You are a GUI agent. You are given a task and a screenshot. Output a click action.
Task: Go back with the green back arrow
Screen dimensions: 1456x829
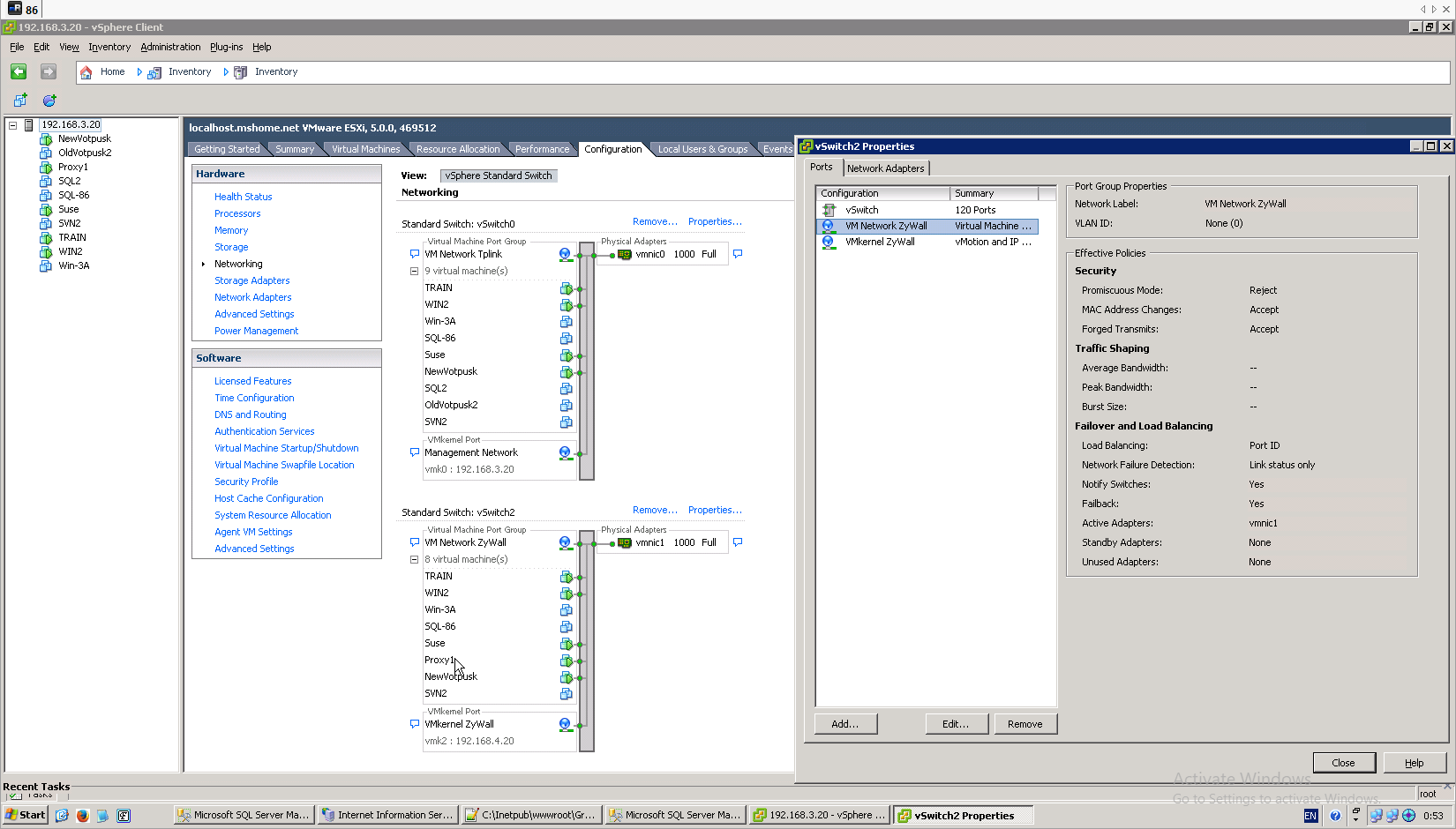19,71
